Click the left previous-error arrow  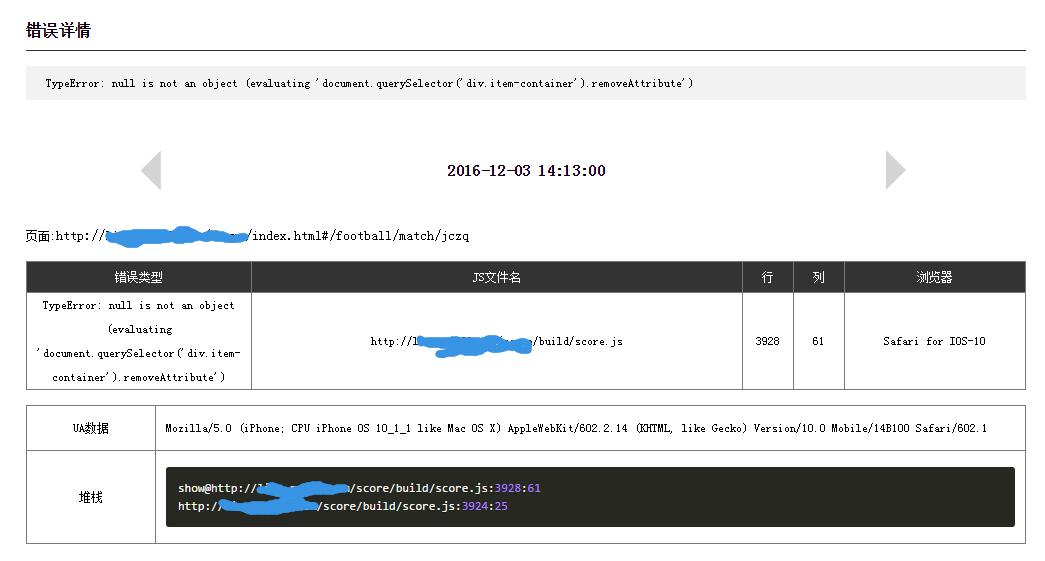pyautogui.click(x=151, y=170)
